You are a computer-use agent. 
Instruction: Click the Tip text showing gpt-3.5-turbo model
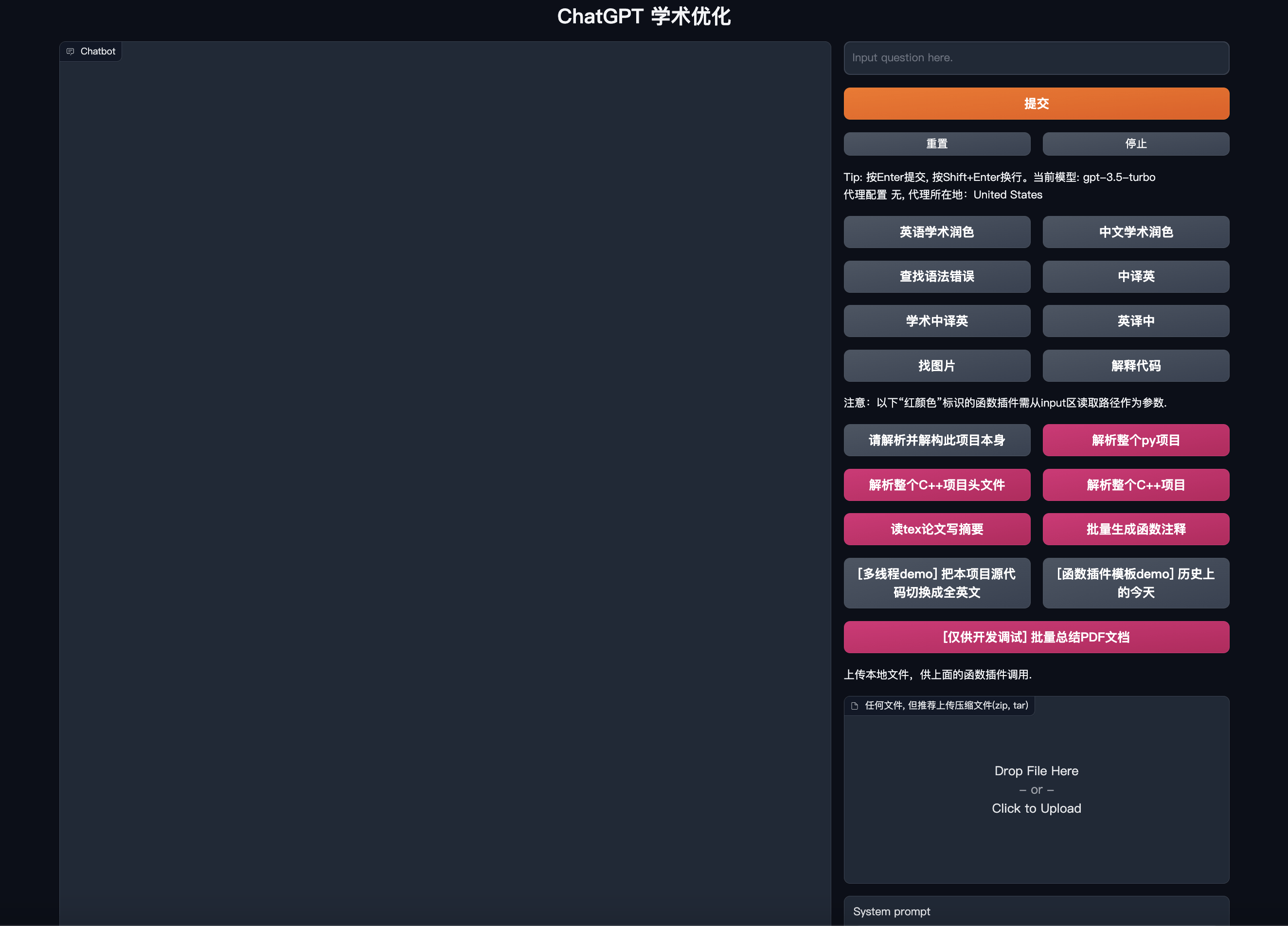click(x=999, y=177)
